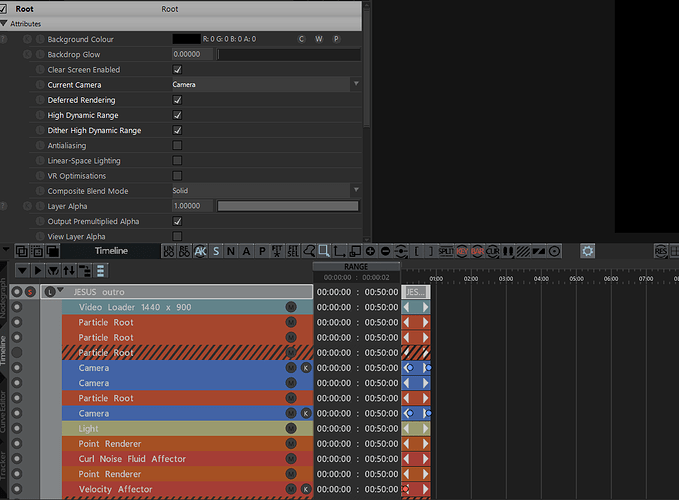
Task: Click the RES button in toolbar
Action: pos(661,251)
